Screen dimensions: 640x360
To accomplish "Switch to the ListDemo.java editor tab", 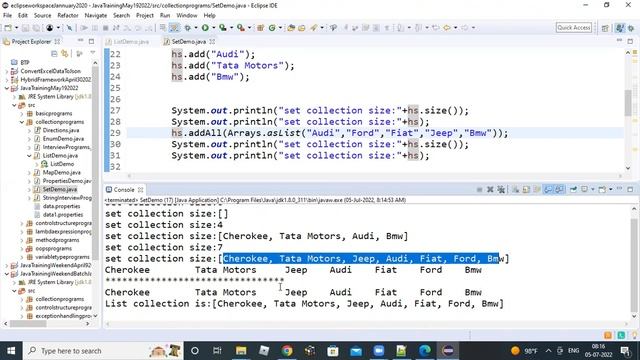I will [131, 42].
